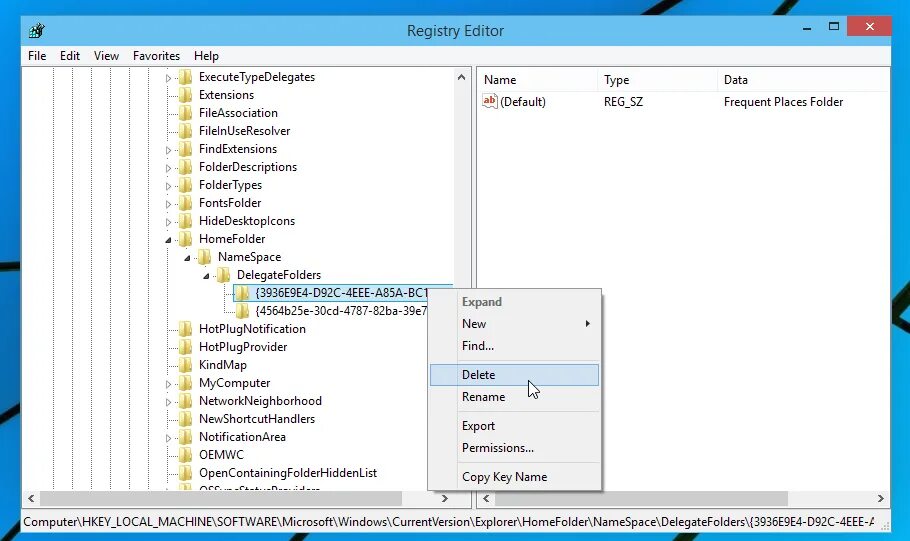Click the HomeFolder folder icon

click(x=186, y=239)
